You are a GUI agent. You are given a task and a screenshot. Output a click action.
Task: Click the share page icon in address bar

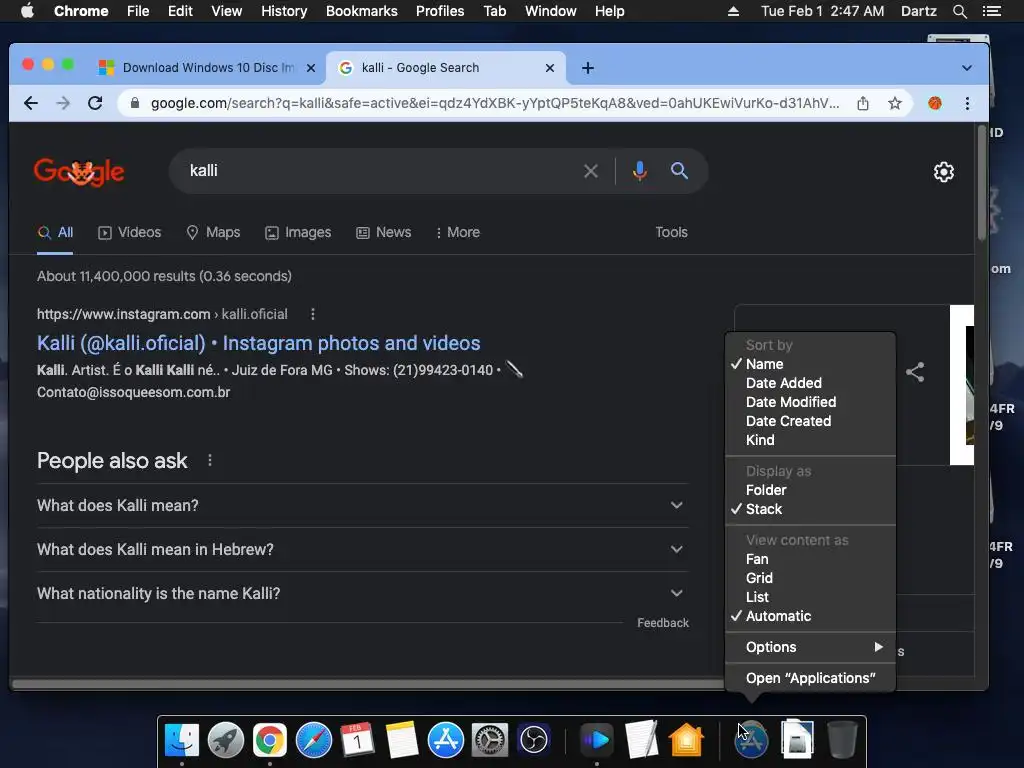[x=863, y=103]
